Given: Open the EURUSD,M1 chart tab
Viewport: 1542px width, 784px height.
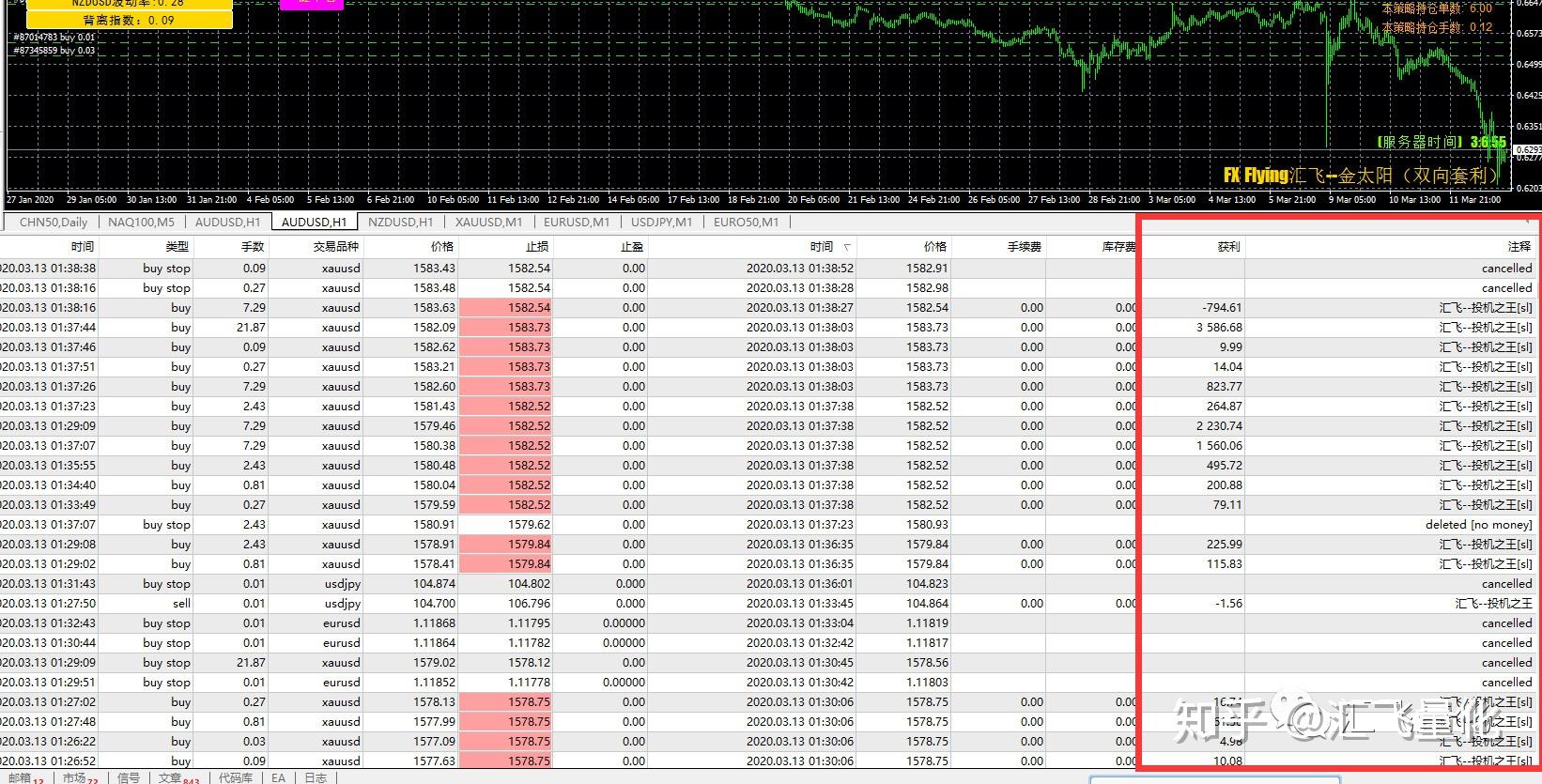Looking at the screenshot, I should pyautogui.click(x=577, y=223).
